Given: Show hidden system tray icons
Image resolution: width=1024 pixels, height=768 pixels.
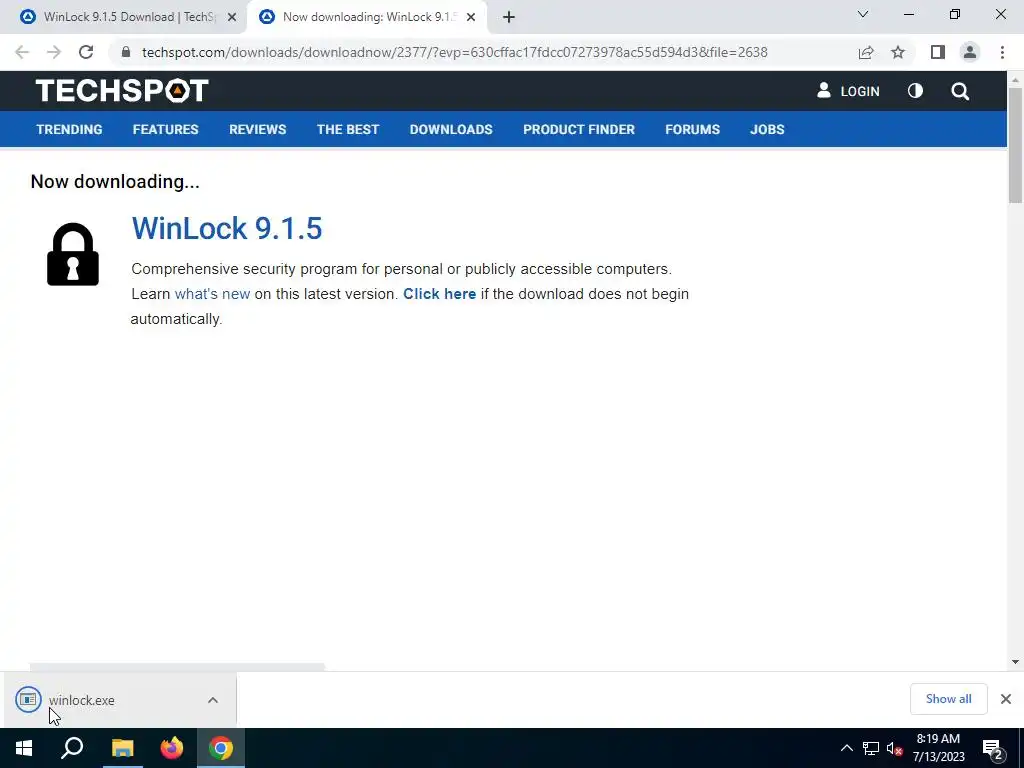Looking at the screenshot, I should 846,748.
